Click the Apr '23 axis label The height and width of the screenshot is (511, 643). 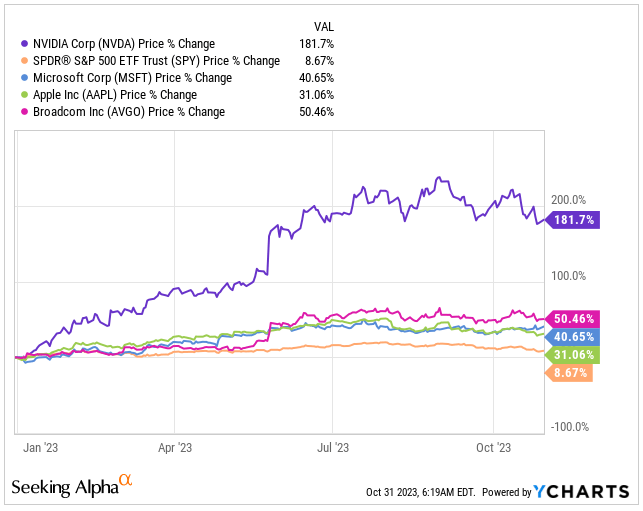point(175,447)
